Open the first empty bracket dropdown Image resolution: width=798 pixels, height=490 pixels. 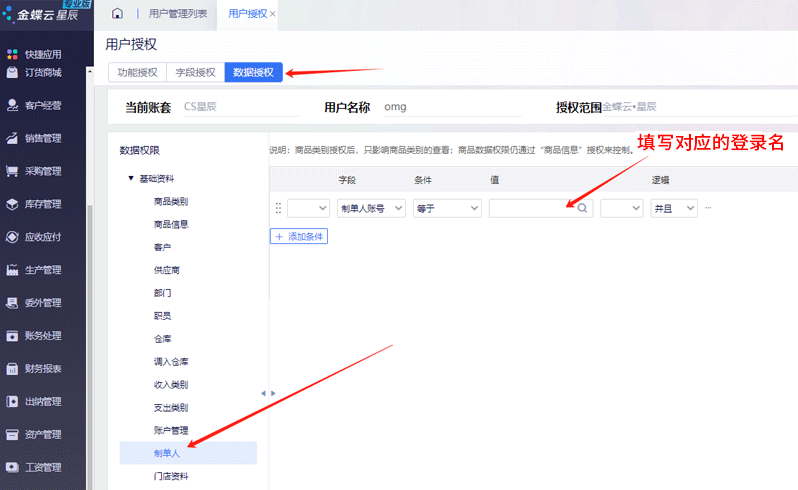tap(308, 208)
